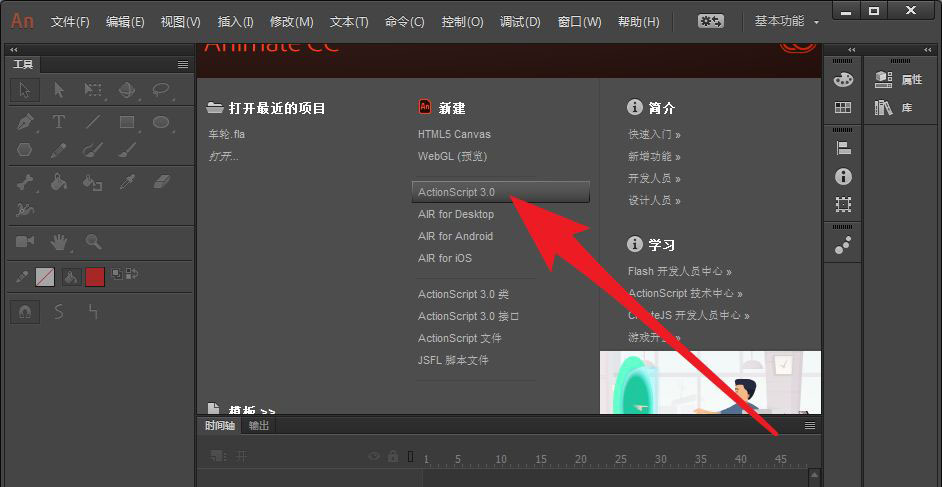Select the 3D Rotation tool
The height and width of the screenshot is (487, 942).
pyautogui.click(x=127, y=90)
